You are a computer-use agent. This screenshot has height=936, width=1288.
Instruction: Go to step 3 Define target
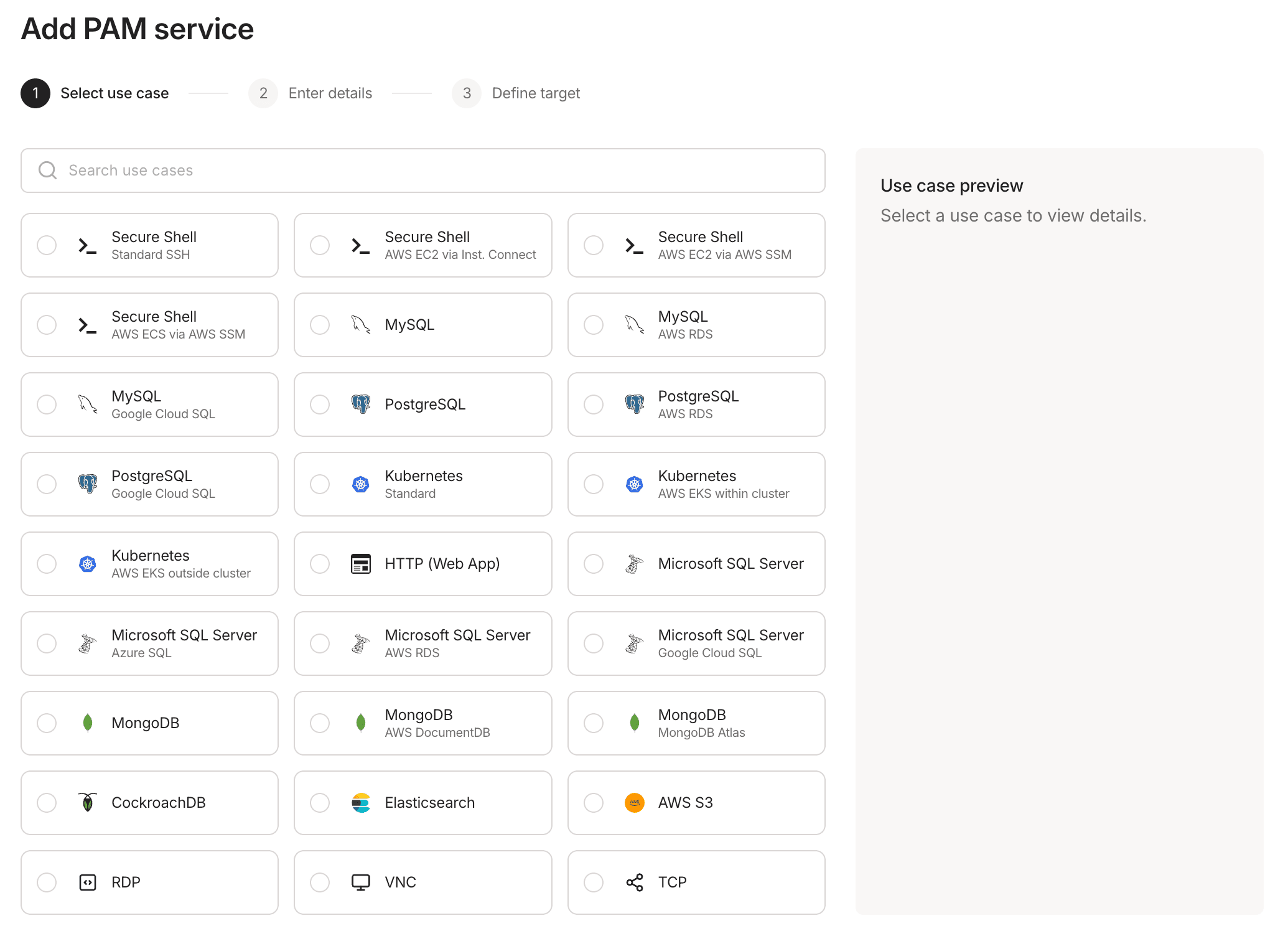point(516,93)
